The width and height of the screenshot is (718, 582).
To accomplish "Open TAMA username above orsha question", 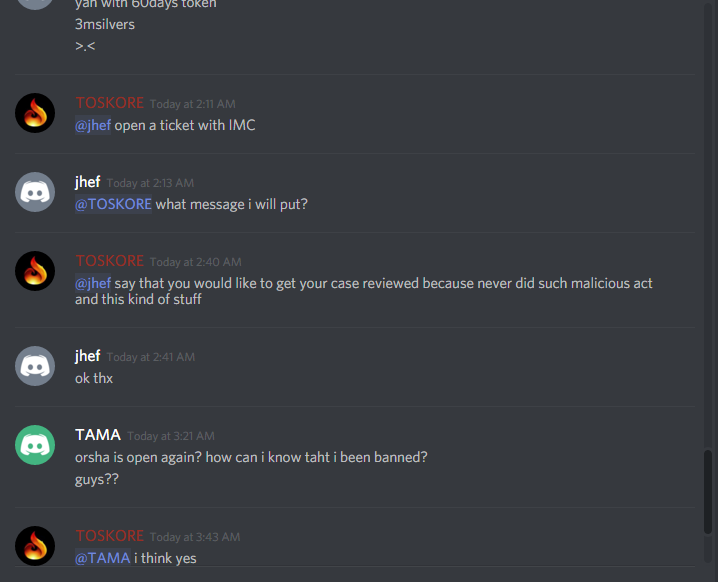I will click(98, 435).
